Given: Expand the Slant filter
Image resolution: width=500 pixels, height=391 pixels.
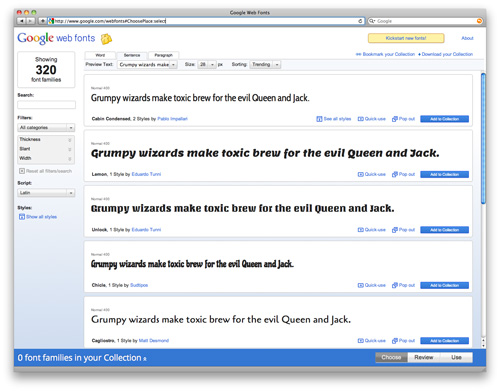Looking at the screenshot, I should click(x=46, y=149).
